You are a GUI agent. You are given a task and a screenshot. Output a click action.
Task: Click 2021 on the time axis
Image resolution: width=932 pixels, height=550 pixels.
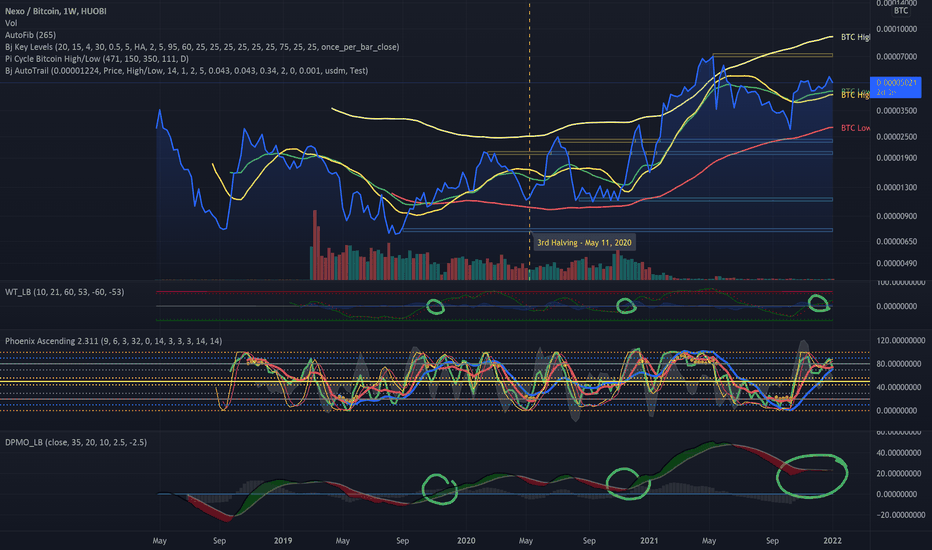(x=649, y=540)
